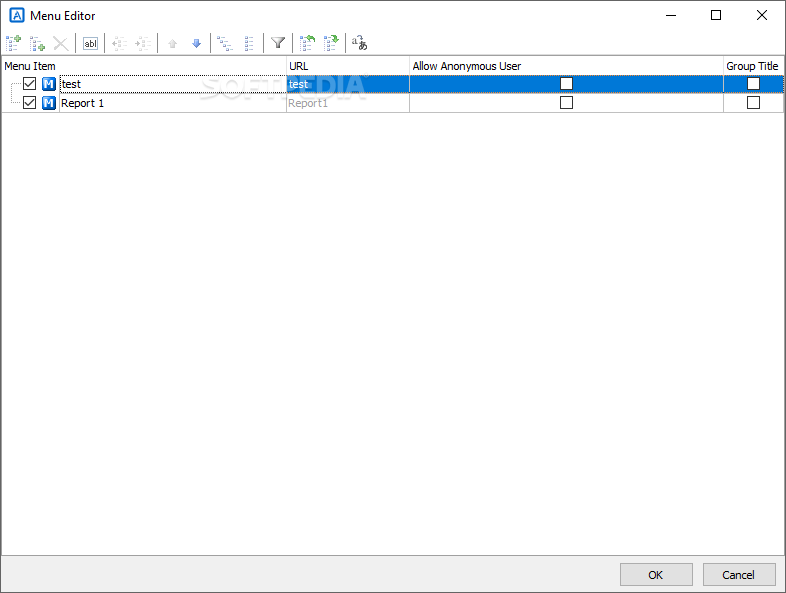Confirm changes with the OK button
This screenshot has height=593, width=786.
[656, 574]
